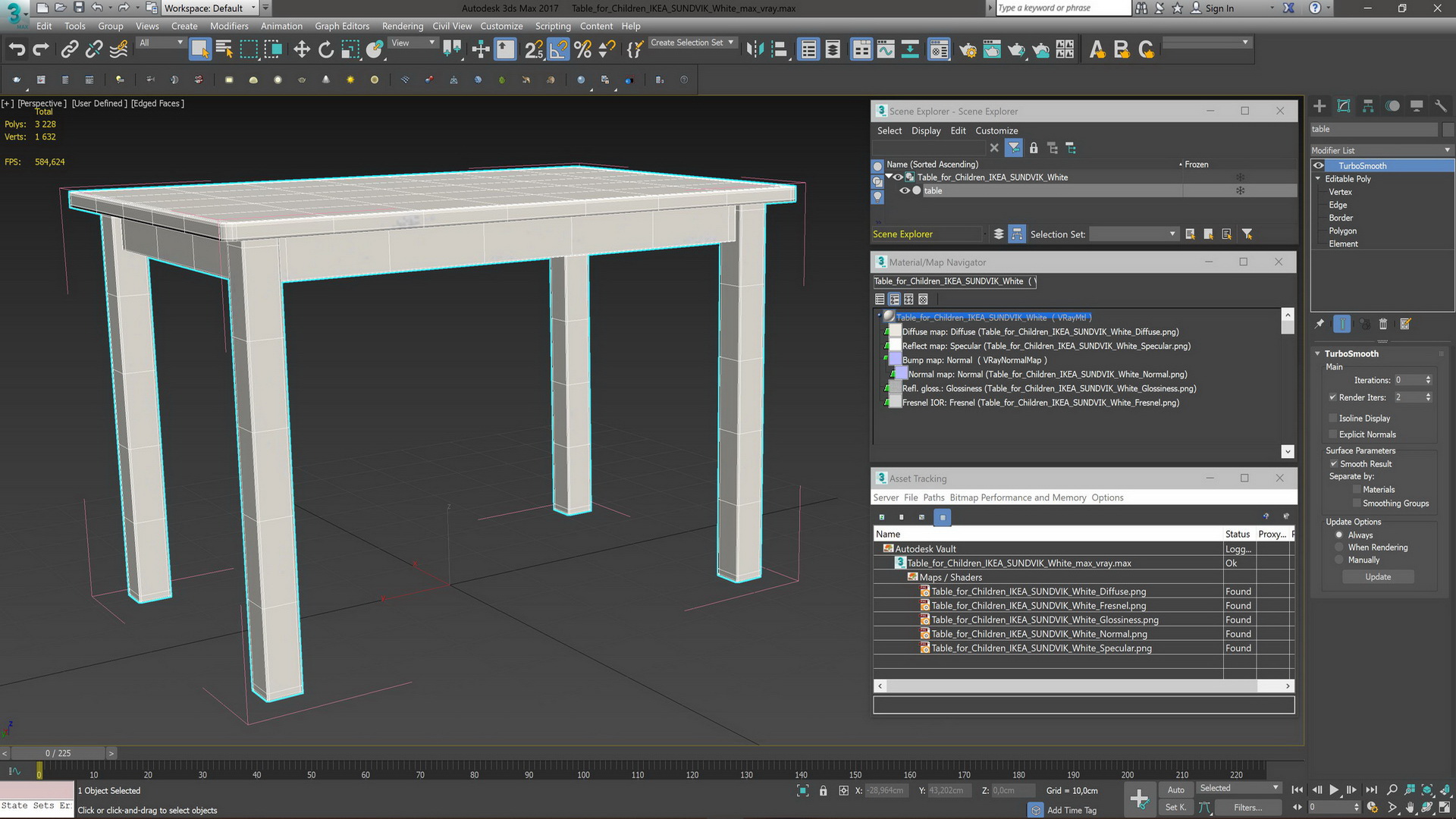Screen dimensions: 1456x819
Task: Click the Undo arrow in main toolbar
Action: coord(17,50)
